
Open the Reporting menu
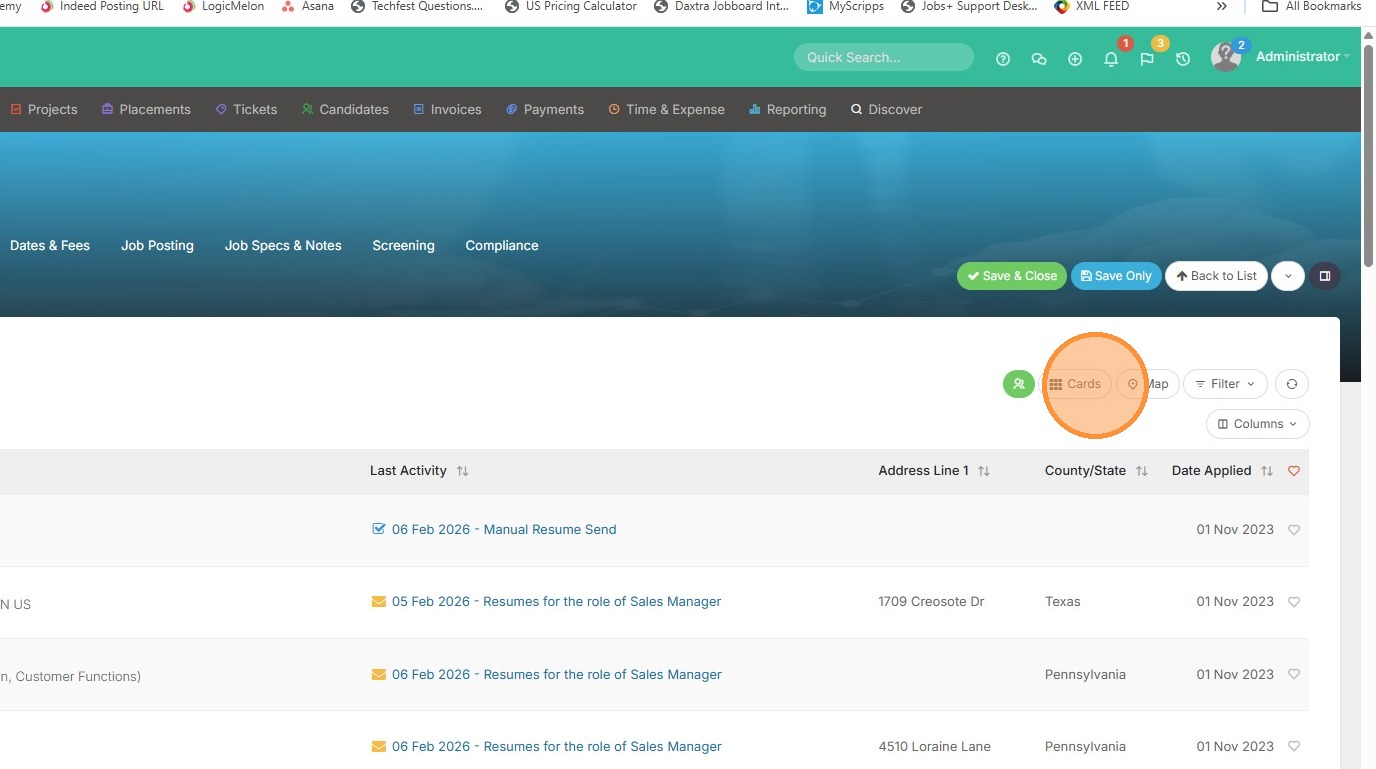tap(788, 109)
